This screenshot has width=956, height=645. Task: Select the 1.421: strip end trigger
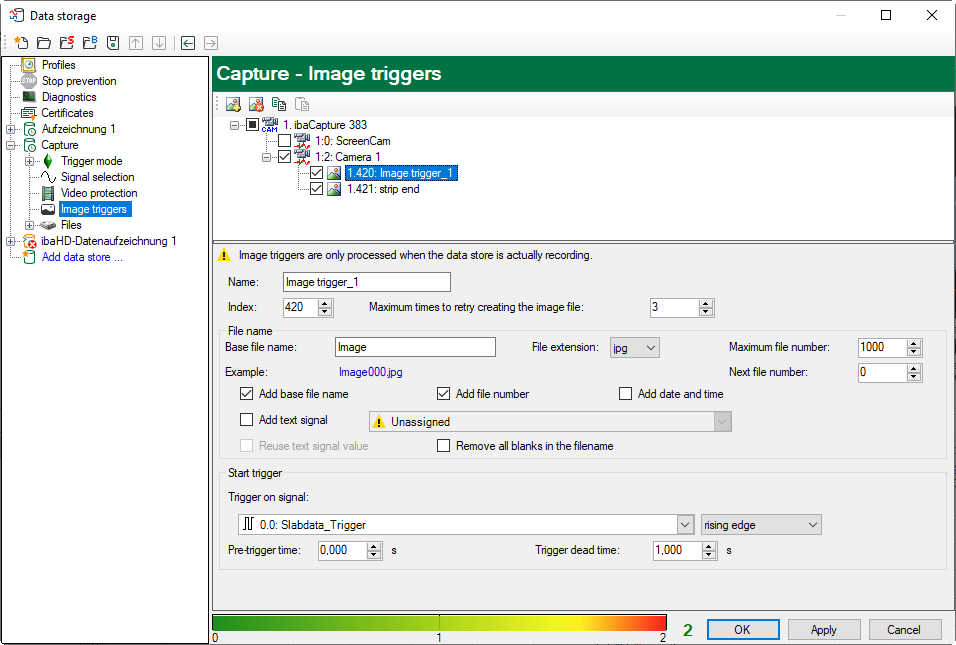[383, 189]
